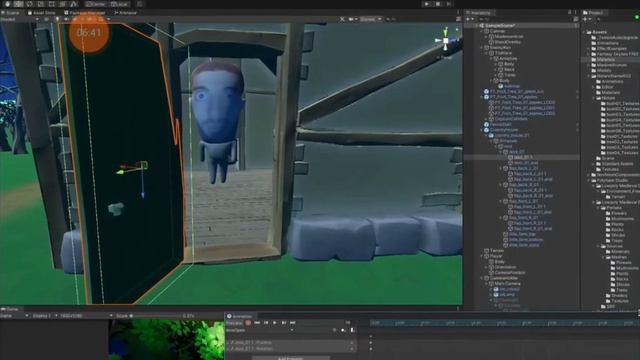
Task: Switch to the Package Manager tab
Action: [x=85, y=13]
